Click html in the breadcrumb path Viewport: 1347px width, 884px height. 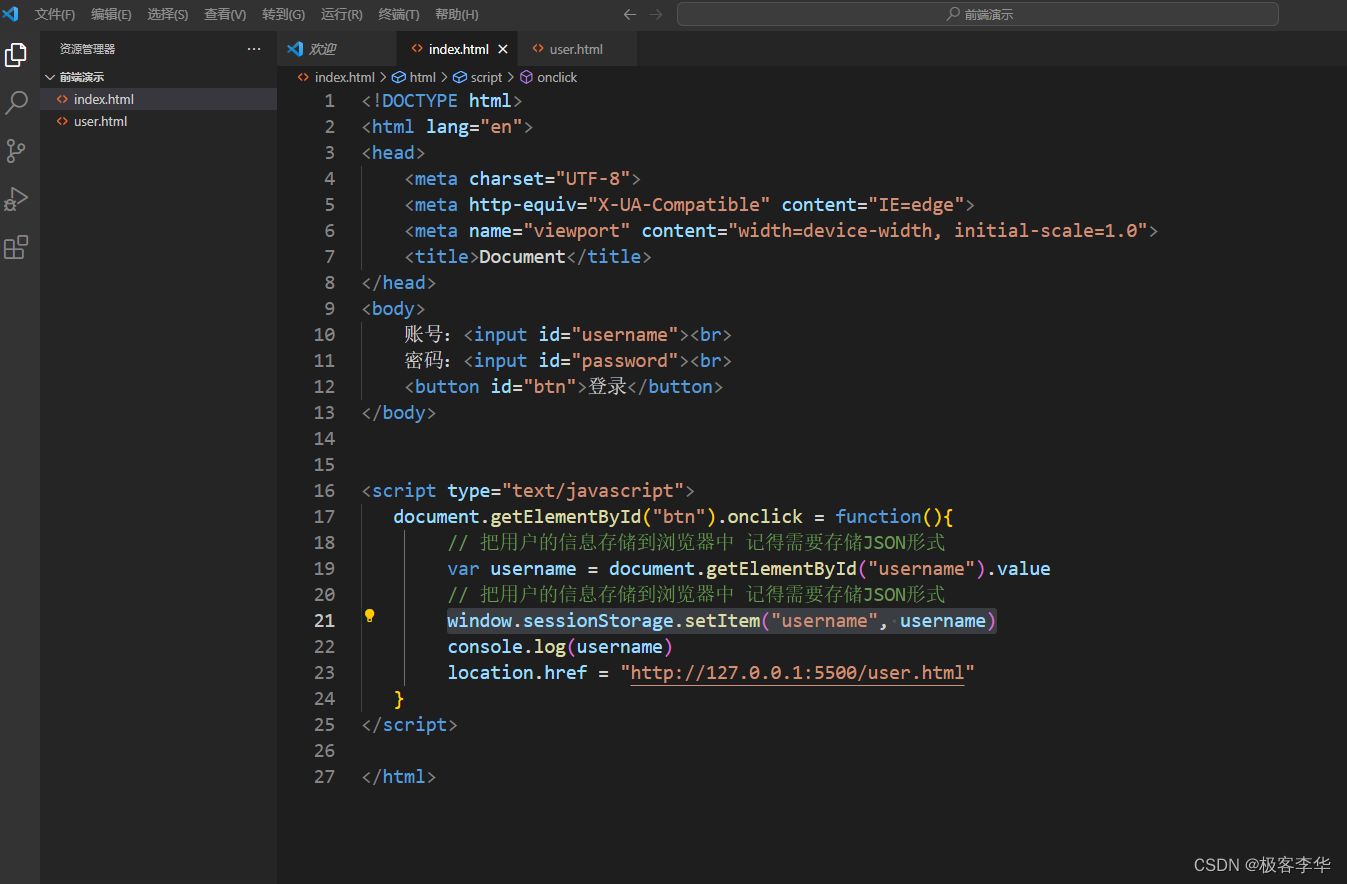point(423,77)
